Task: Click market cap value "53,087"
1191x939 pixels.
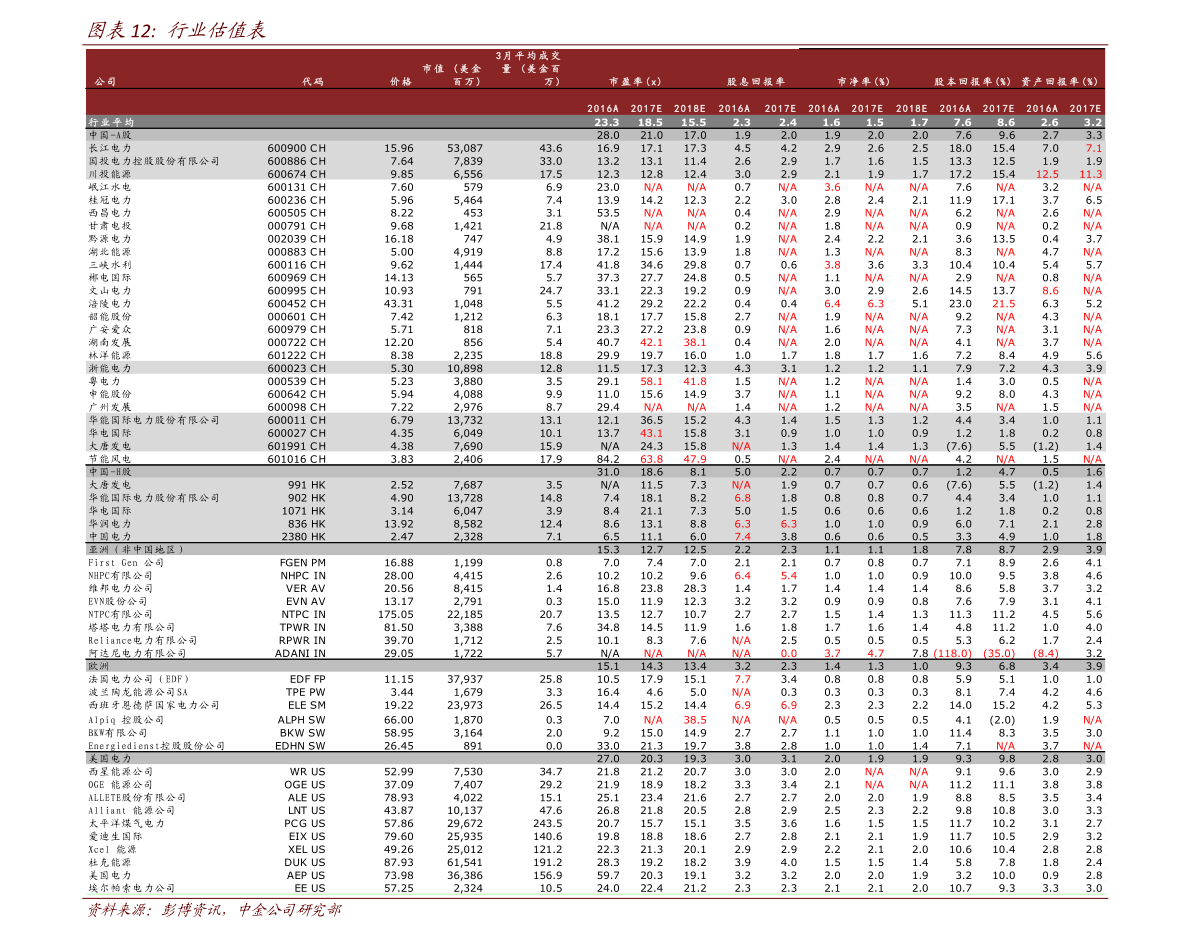Action: pyautogui.click(x=465, y=148)
